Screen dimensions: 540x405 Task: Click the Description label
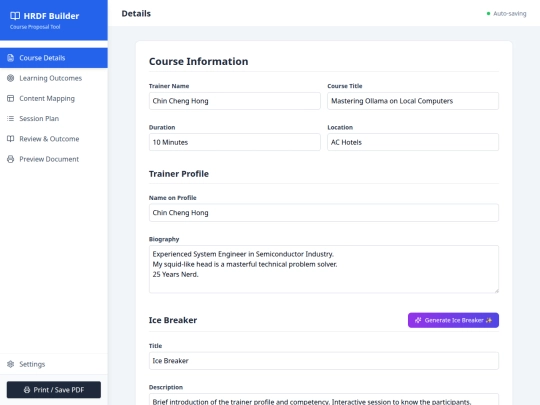(x=166, y=387)
